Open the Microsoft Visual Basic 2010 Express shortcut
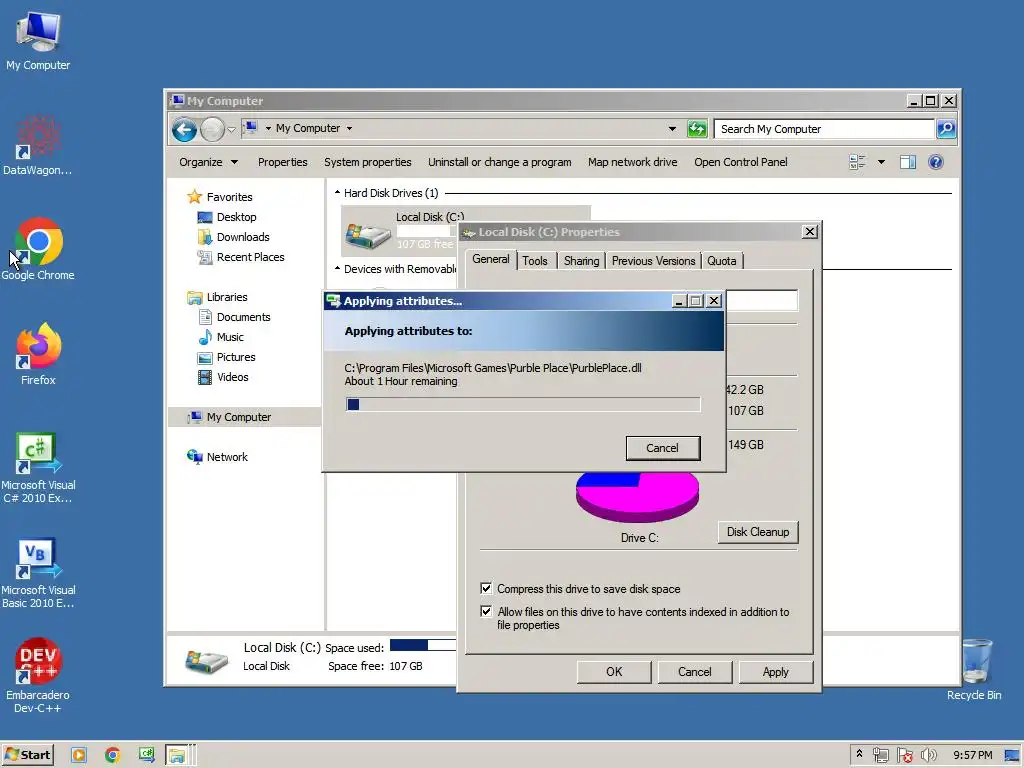Screen dimensions: 1024x768 click(38, 573)
